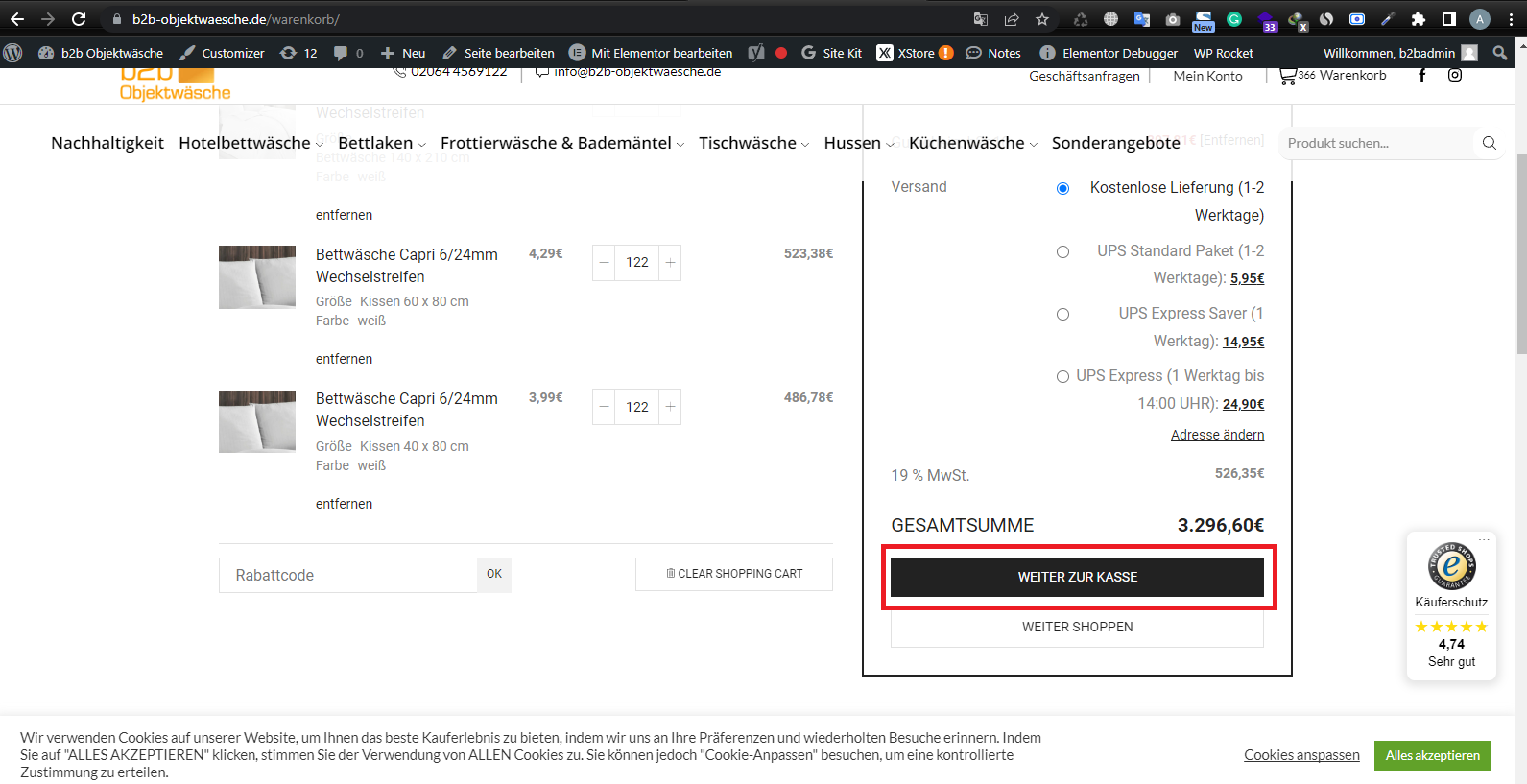Decrease quantity of Kissen 60 x 80 item
Screen dimensions: 1527x784
click(604, 262)
